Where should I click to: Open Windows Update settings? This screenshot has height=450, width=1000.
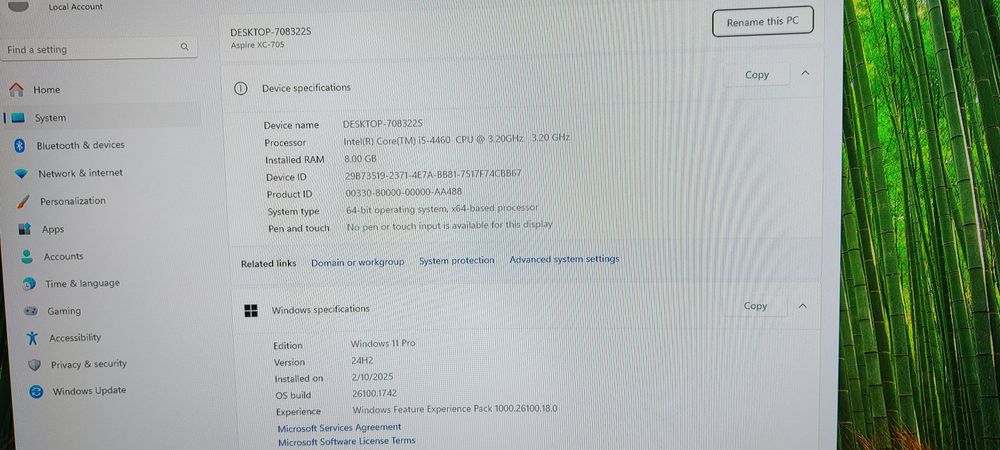pos(89,391)
